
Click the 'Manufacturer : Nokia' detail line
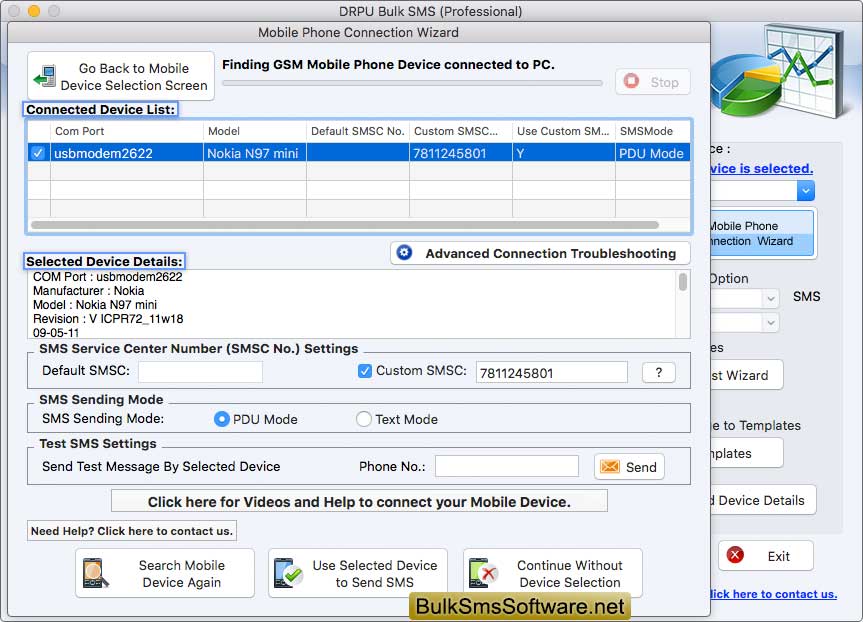(89, 291)
